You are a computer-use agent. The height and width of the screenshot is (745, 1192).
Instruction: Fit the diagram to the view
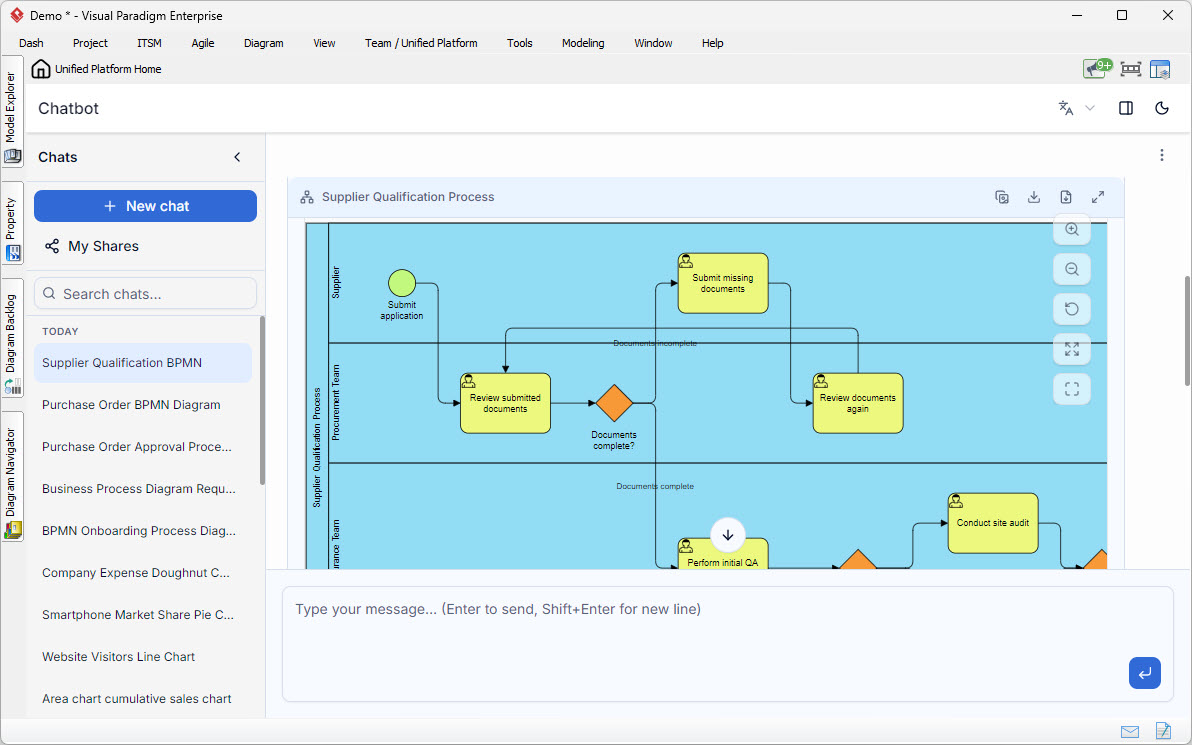tap(1072, 349)
